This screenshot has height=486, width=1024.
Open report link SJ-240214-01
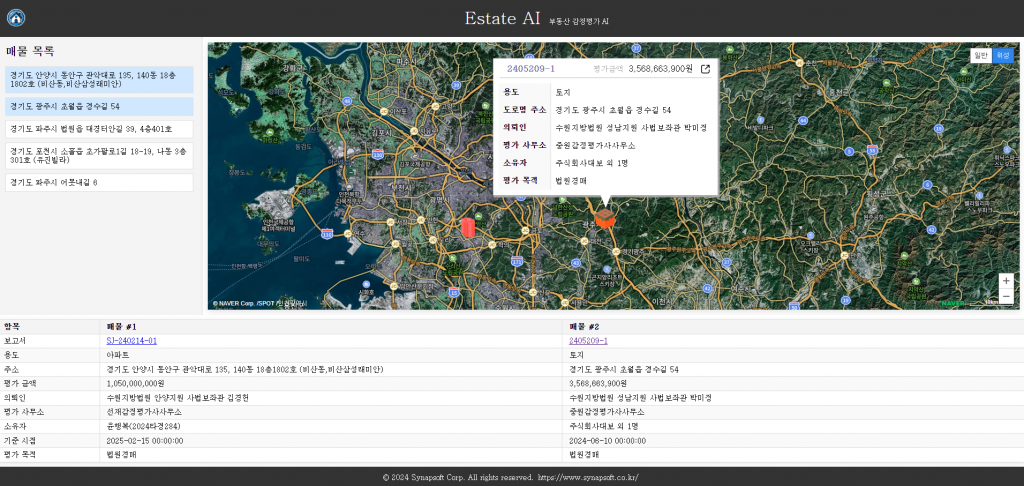tap(131, 341)
